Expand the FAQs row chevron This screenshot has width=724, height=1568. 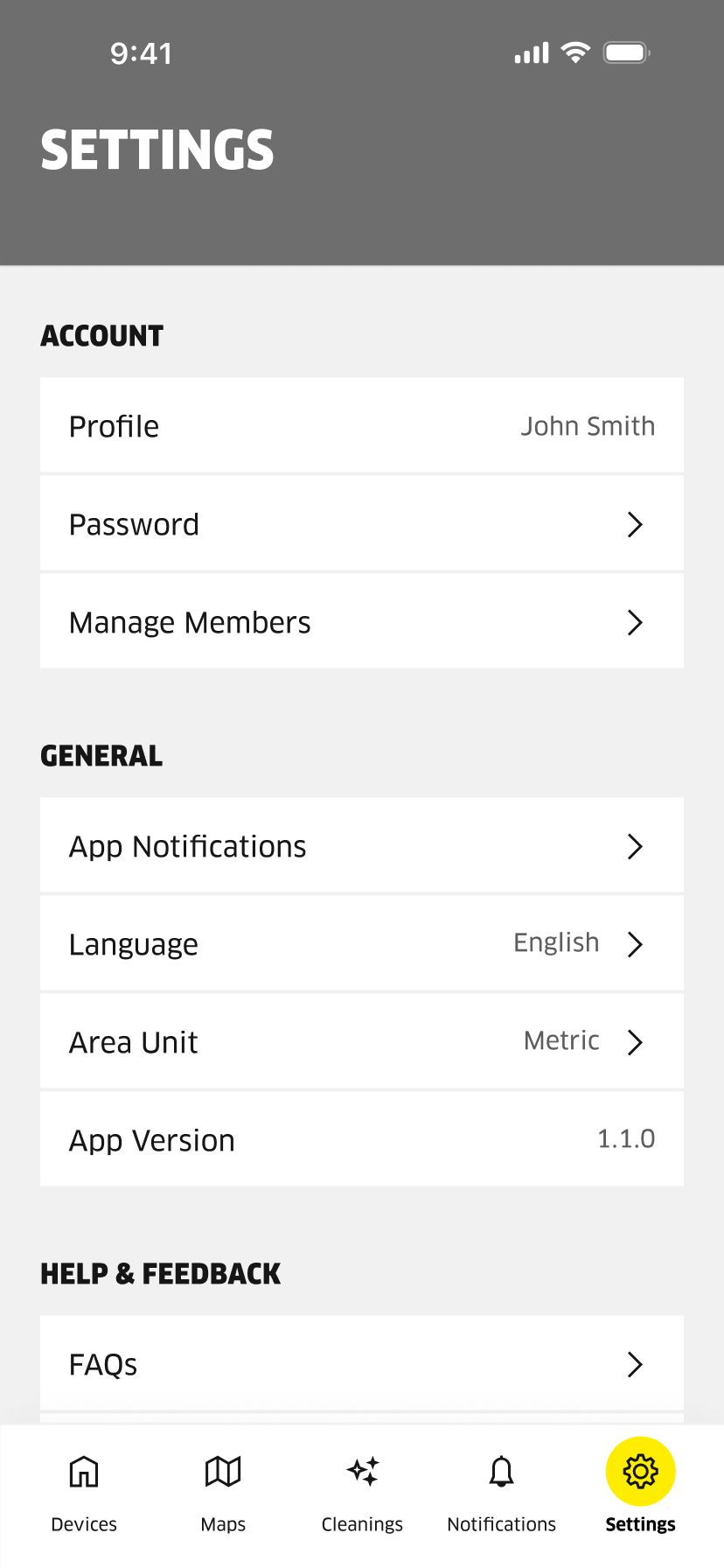coord(636,1365)
